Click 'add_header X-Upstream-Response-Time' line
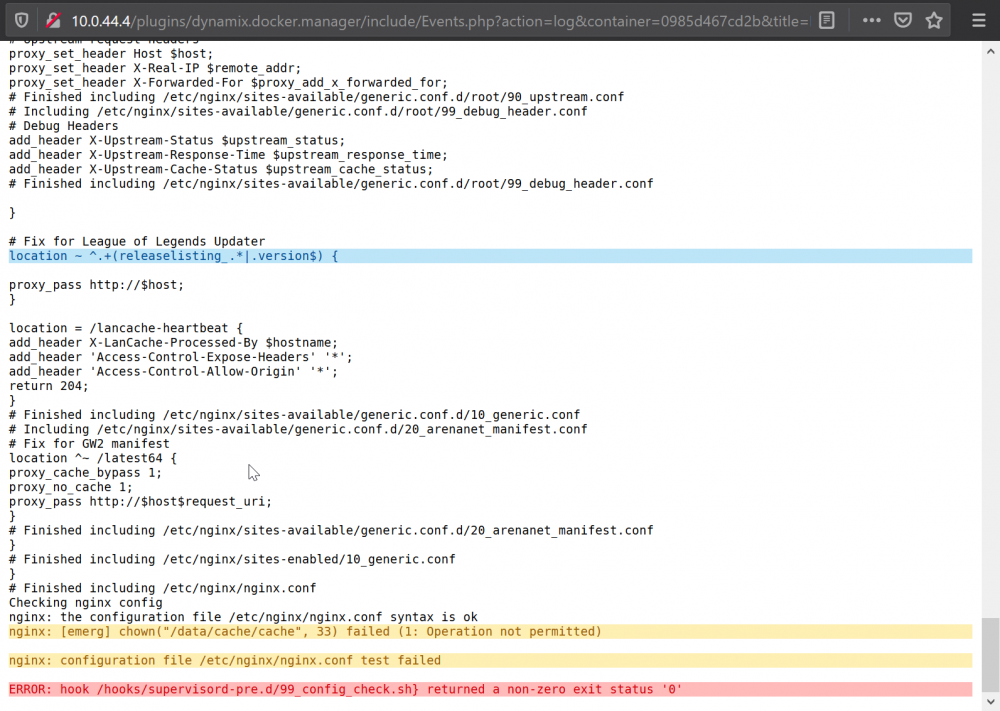 [x=228, y=154]
